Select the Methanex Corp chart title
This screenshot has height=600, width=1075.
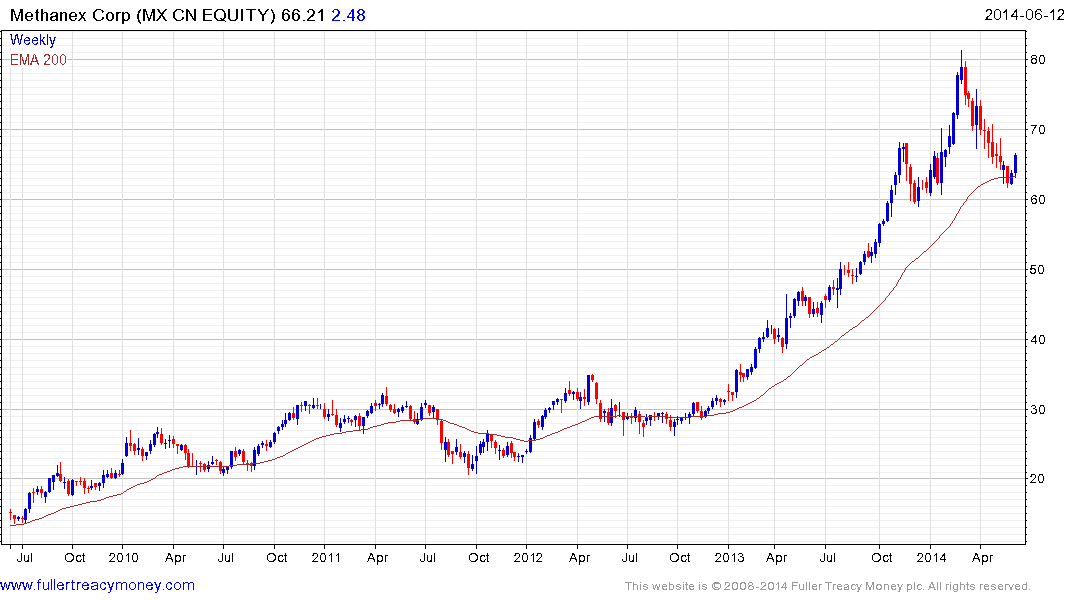[x=143, y=14]
